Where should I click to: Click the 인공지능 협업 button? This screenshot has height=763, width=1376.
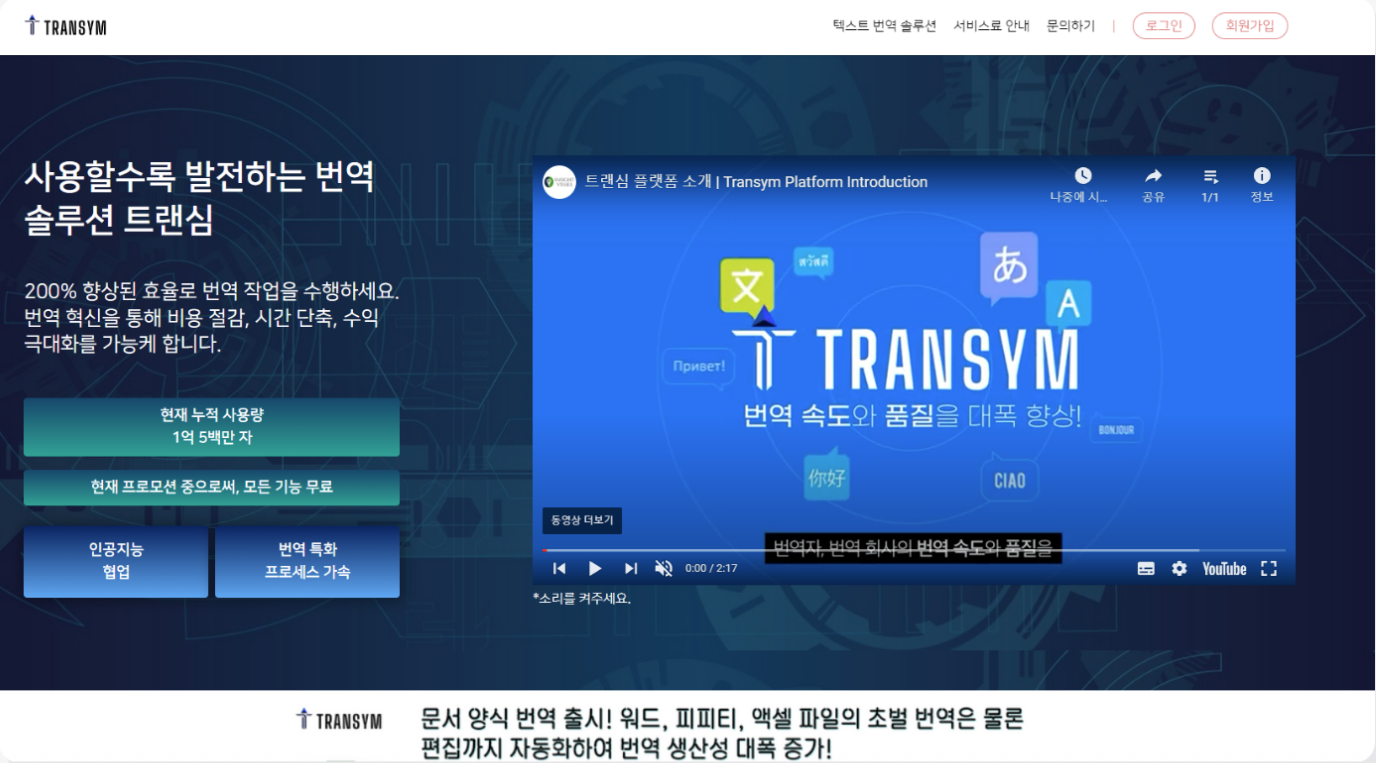pos(116,562)
